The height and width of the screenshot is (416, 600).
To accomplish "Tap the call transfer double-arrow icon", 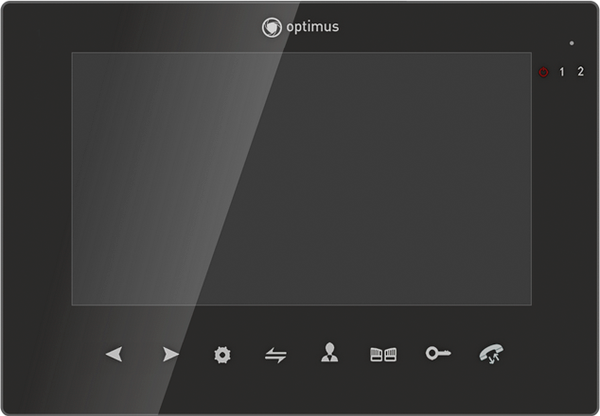I will (x=276, y=356).
